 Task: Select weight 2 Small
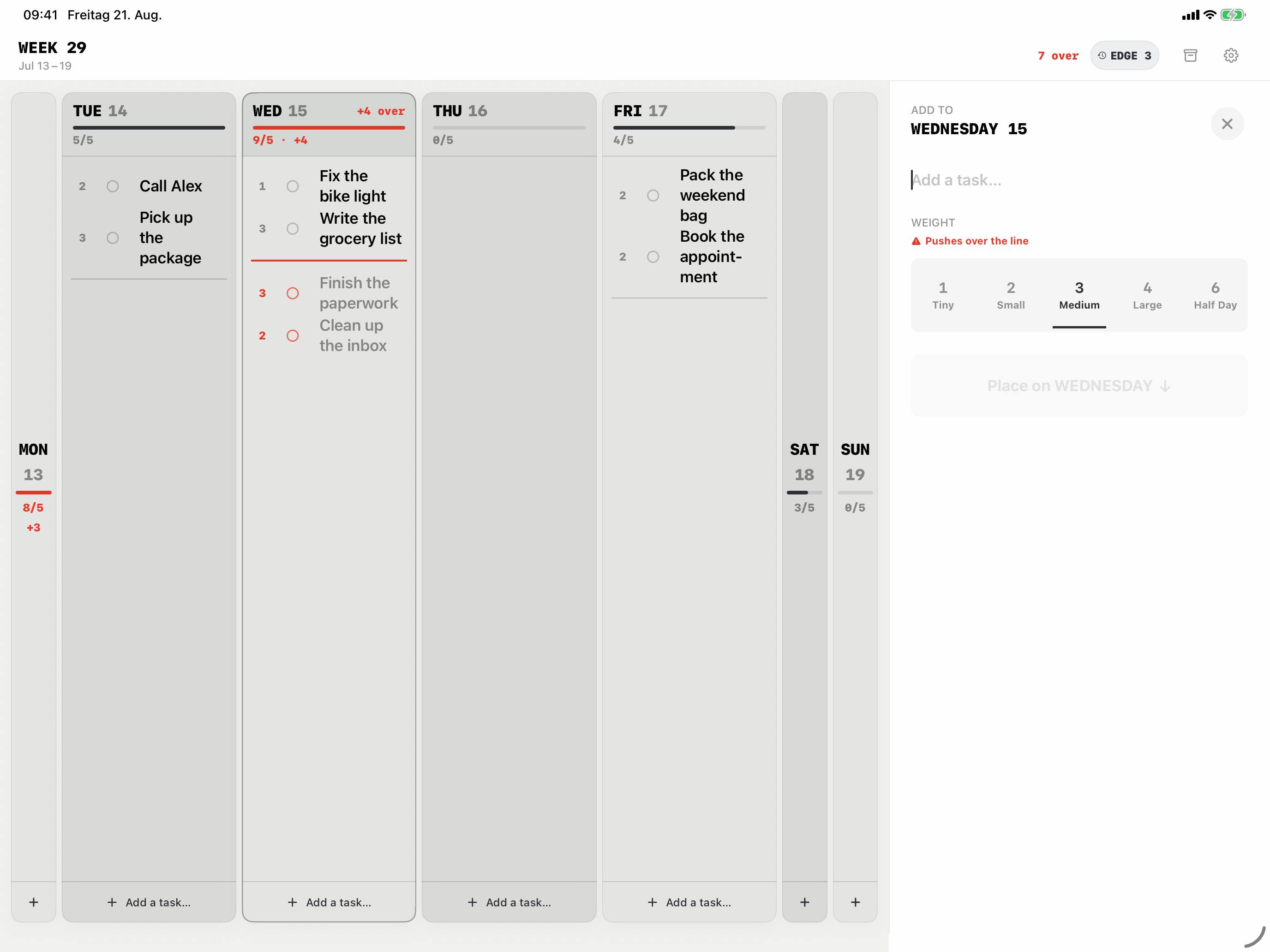click(1011, 295)
